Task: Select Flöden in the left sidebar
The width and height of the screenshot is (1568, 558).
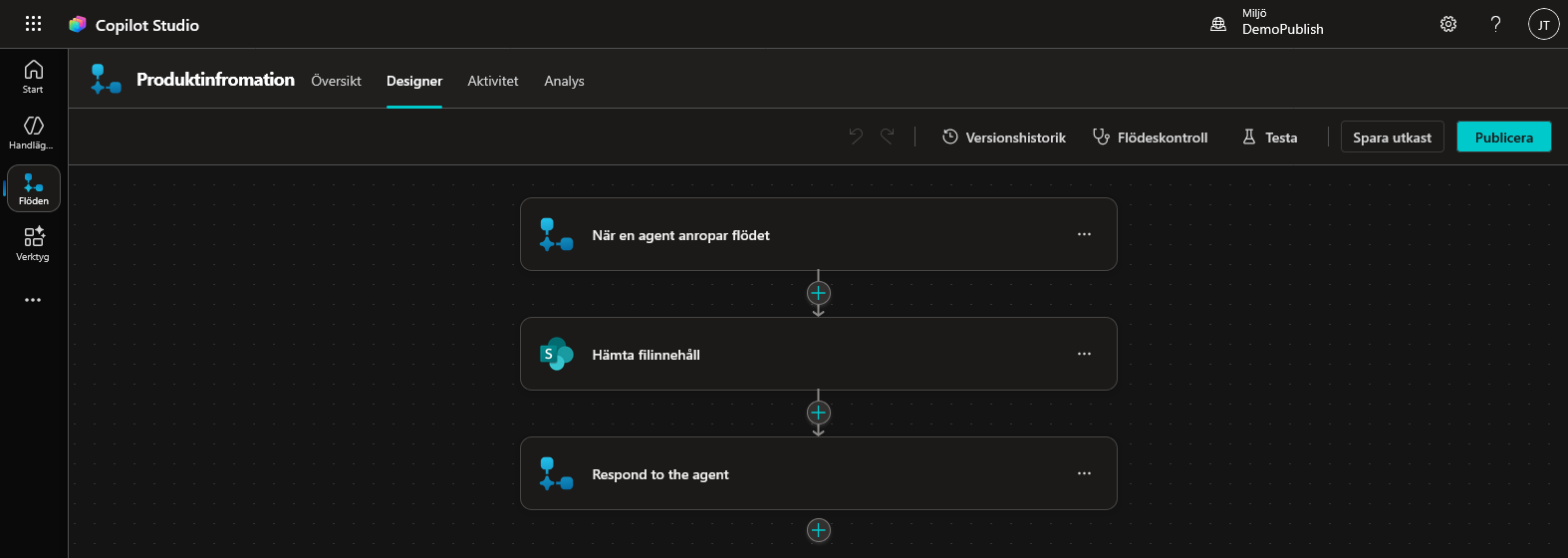Action: 34,188
